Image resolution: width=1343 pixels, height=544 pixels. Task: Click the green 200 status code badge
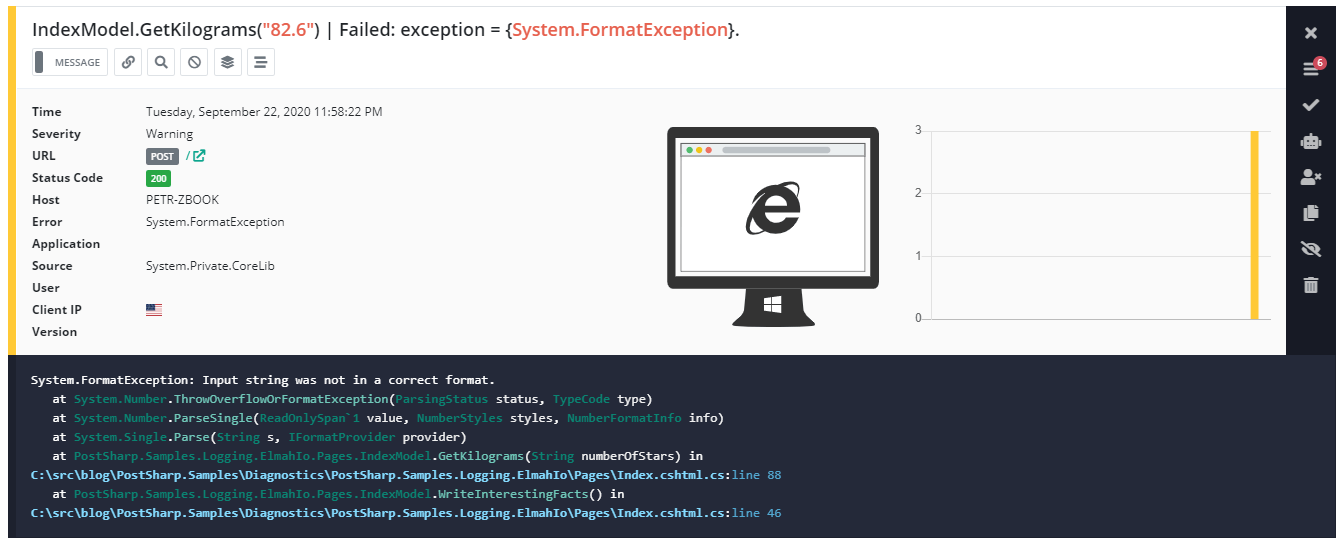pyautogui.click(x=158, y=178)
